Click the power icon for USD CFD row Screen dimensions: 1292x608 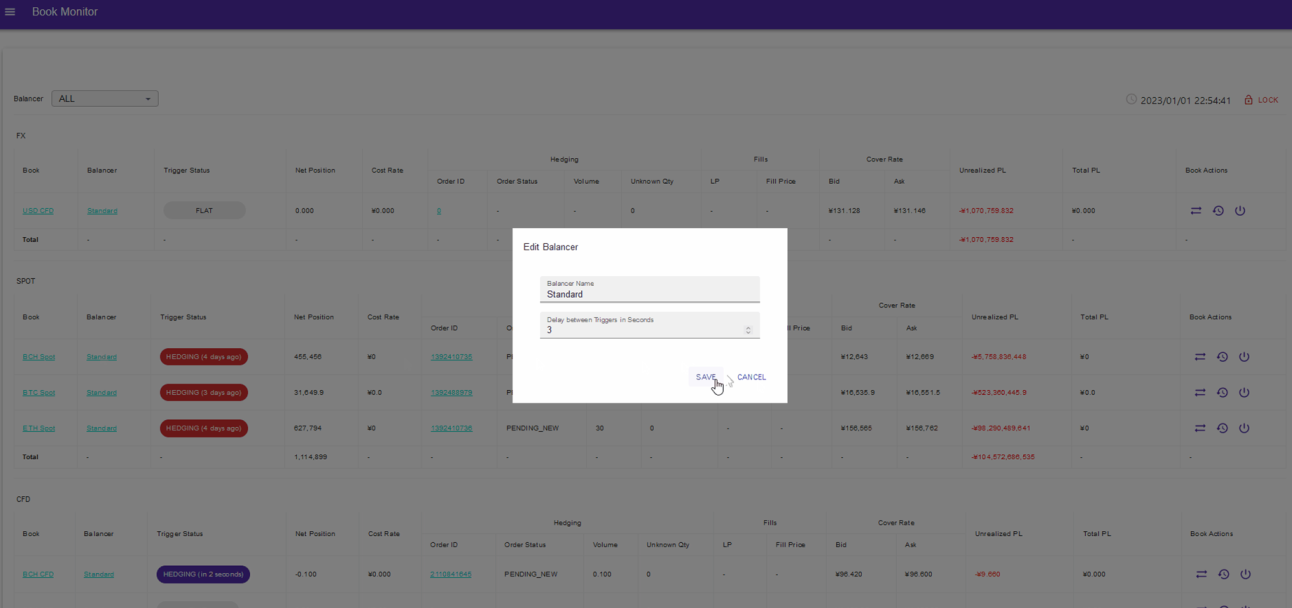[1240, 211]
